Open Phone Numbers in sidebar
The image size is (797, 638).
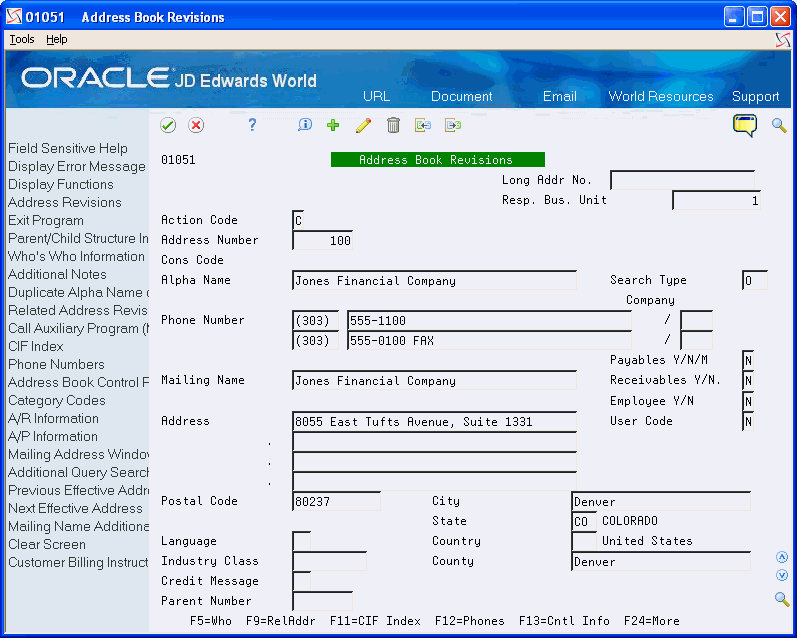56,364
